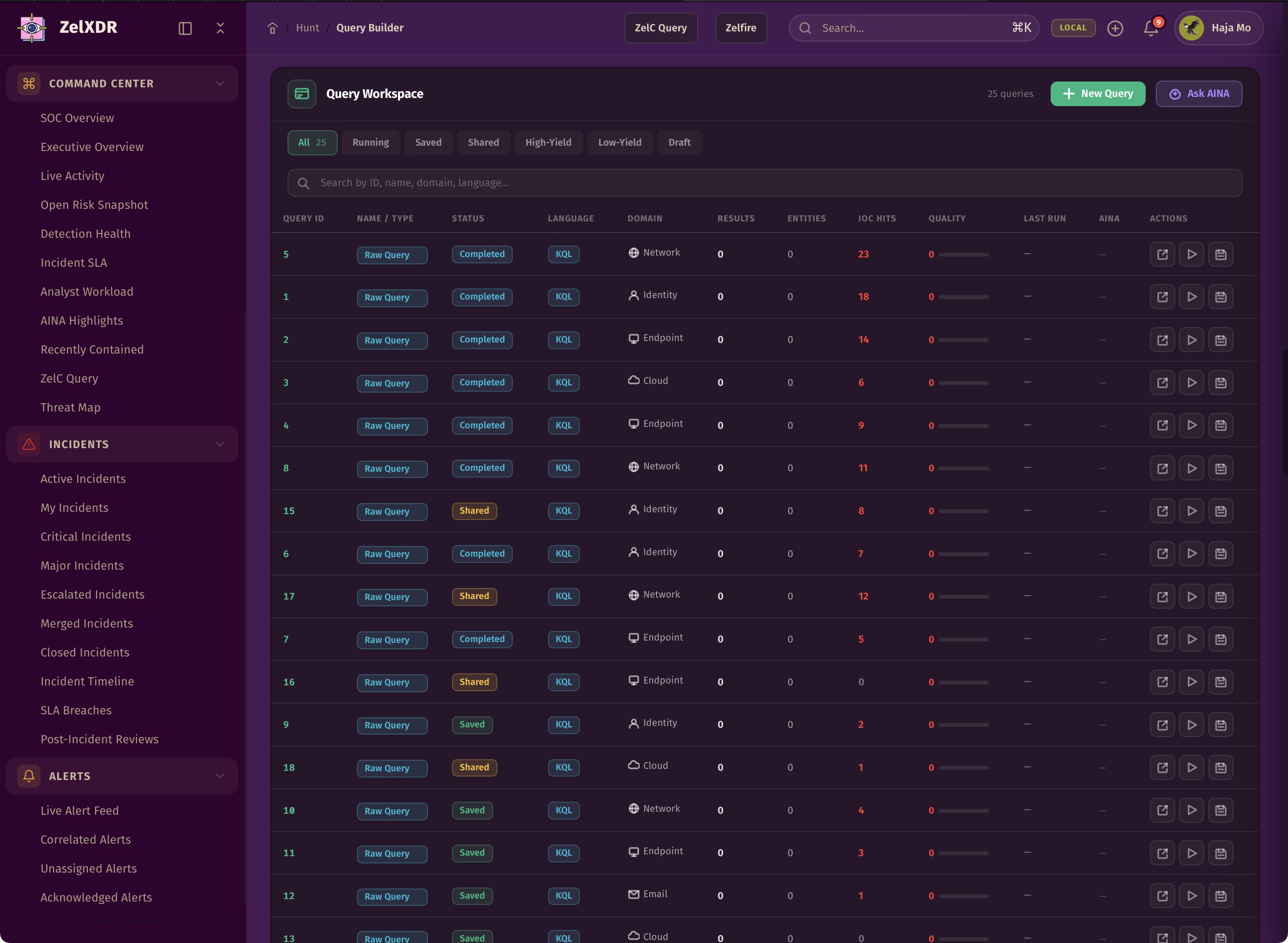Toggle the LOCAL environment badge
The image size is (1288, 943).
[x=1072, y=28]
